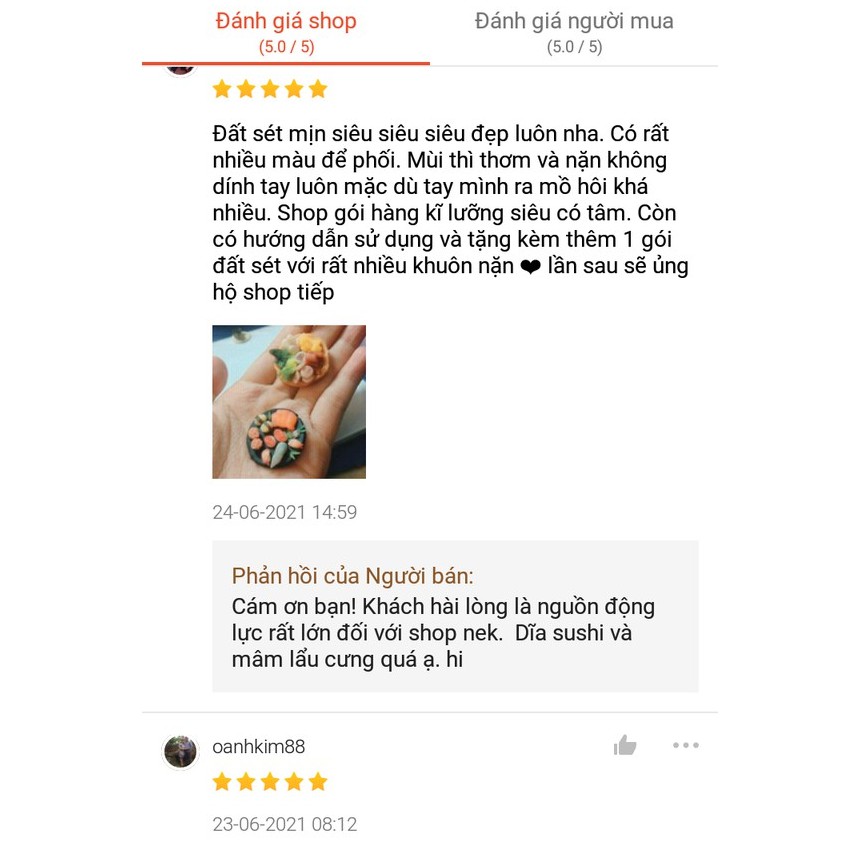Select the review text starting with Đất sét mịn

pos(450,213)
